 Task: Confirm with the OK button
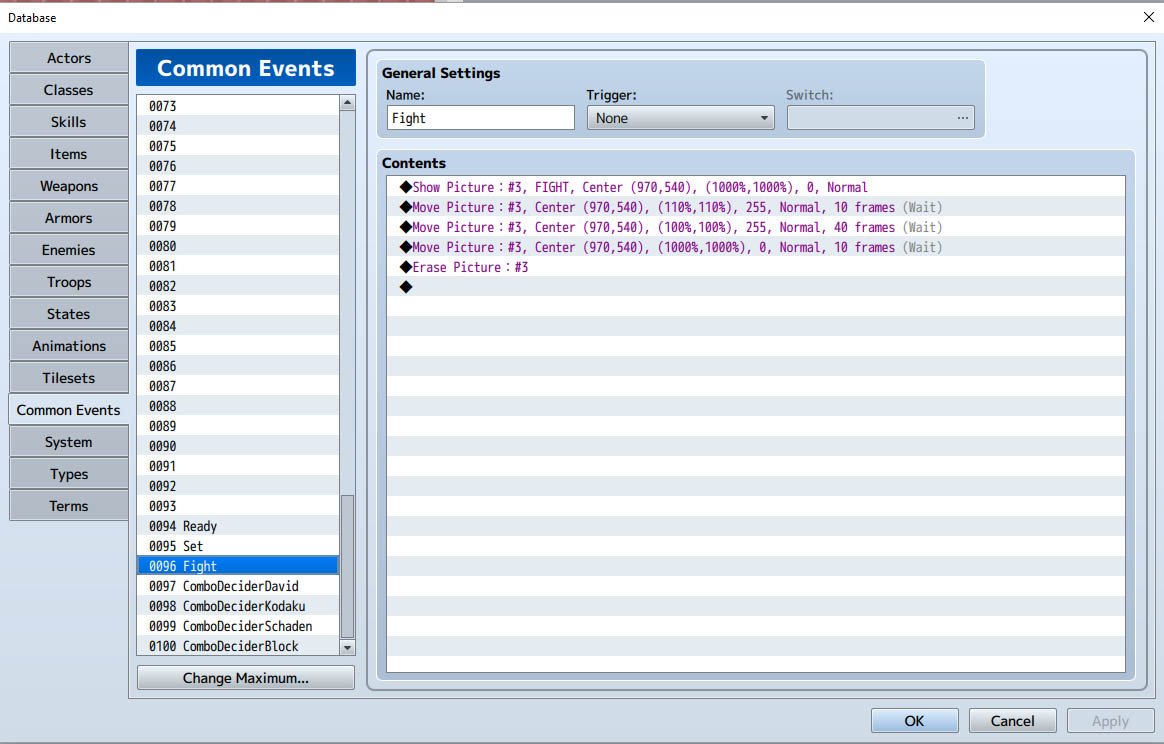click(914, 721)
